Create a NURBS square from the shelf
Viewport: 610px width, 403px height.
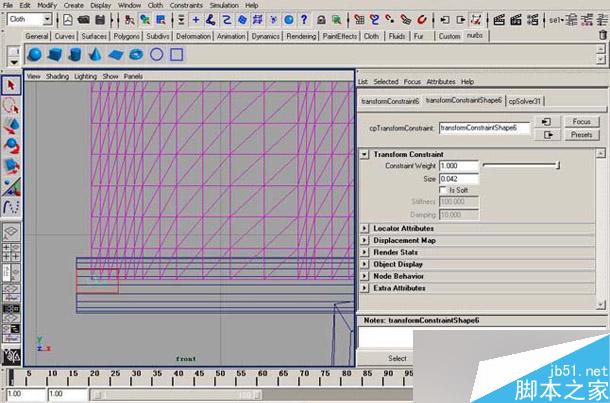point(177,54)
